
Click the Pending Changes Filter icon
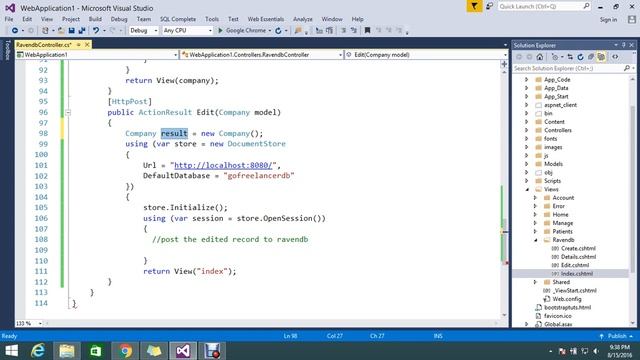coord(555,57)
